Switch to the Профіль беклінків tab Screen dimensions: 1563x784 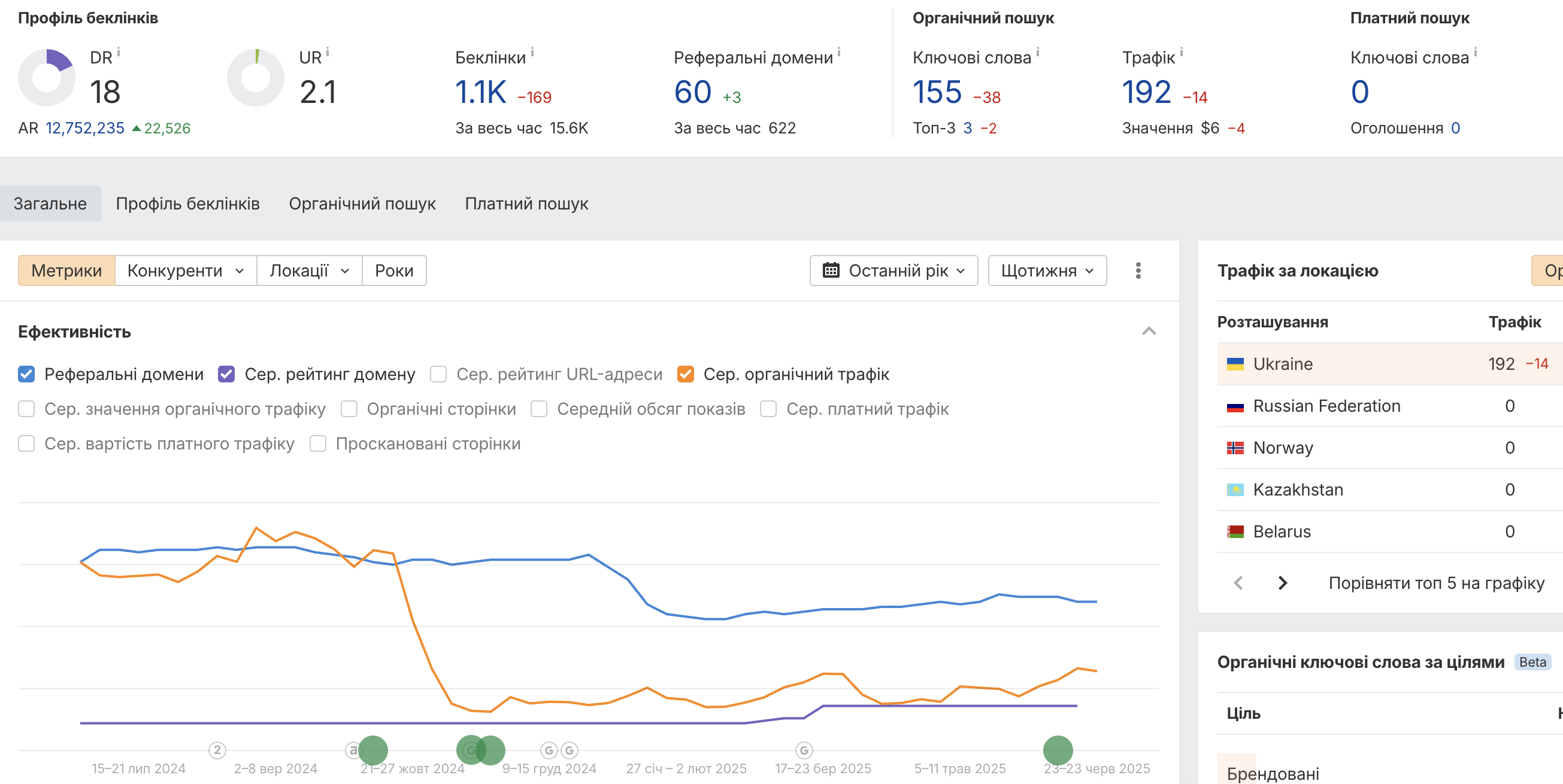coord(187,203)
